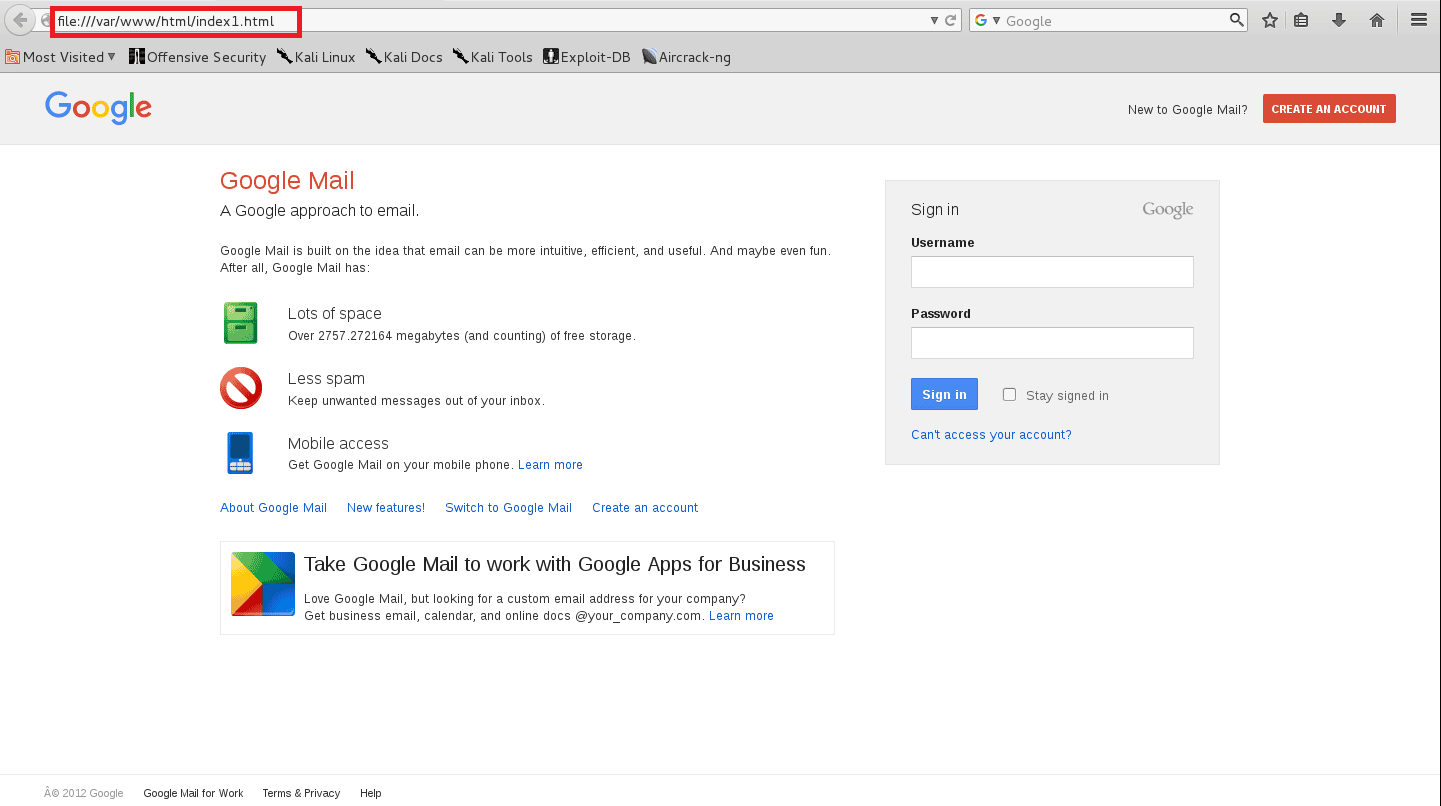Open the Exploit-DB bookmark
This screenshot has width=1441, height=806.
[586, 57]
